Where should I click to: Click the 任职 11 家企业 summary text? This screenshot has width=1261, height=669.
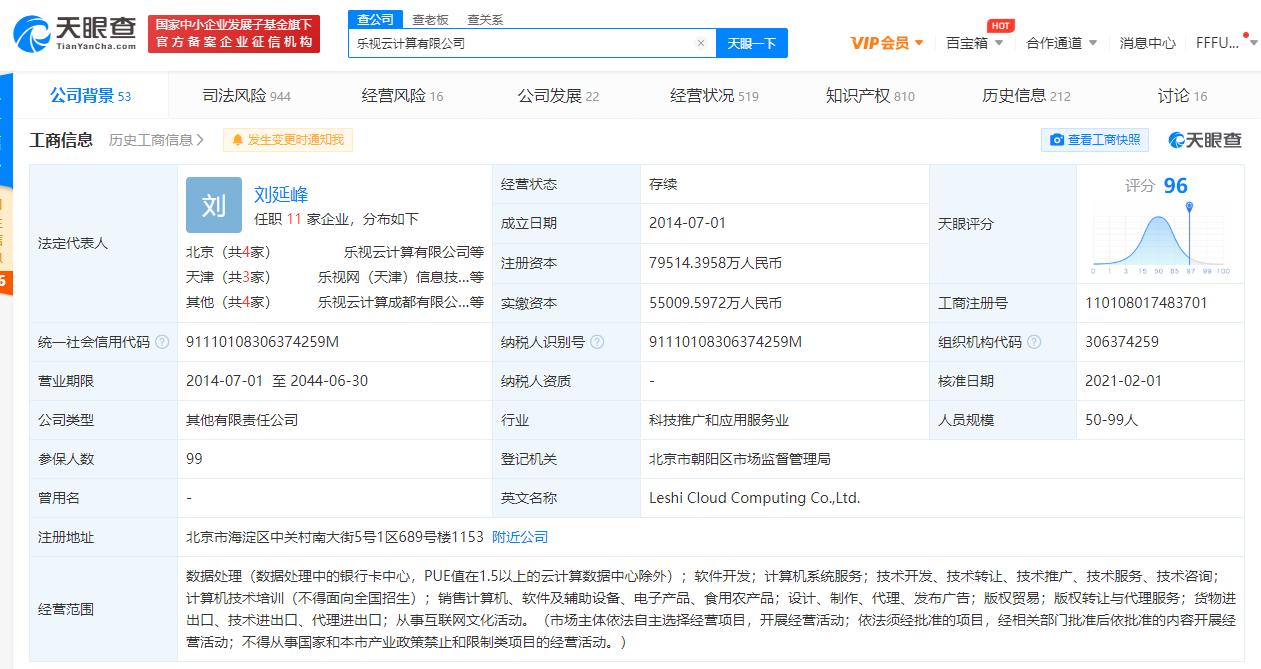point(336,219)
